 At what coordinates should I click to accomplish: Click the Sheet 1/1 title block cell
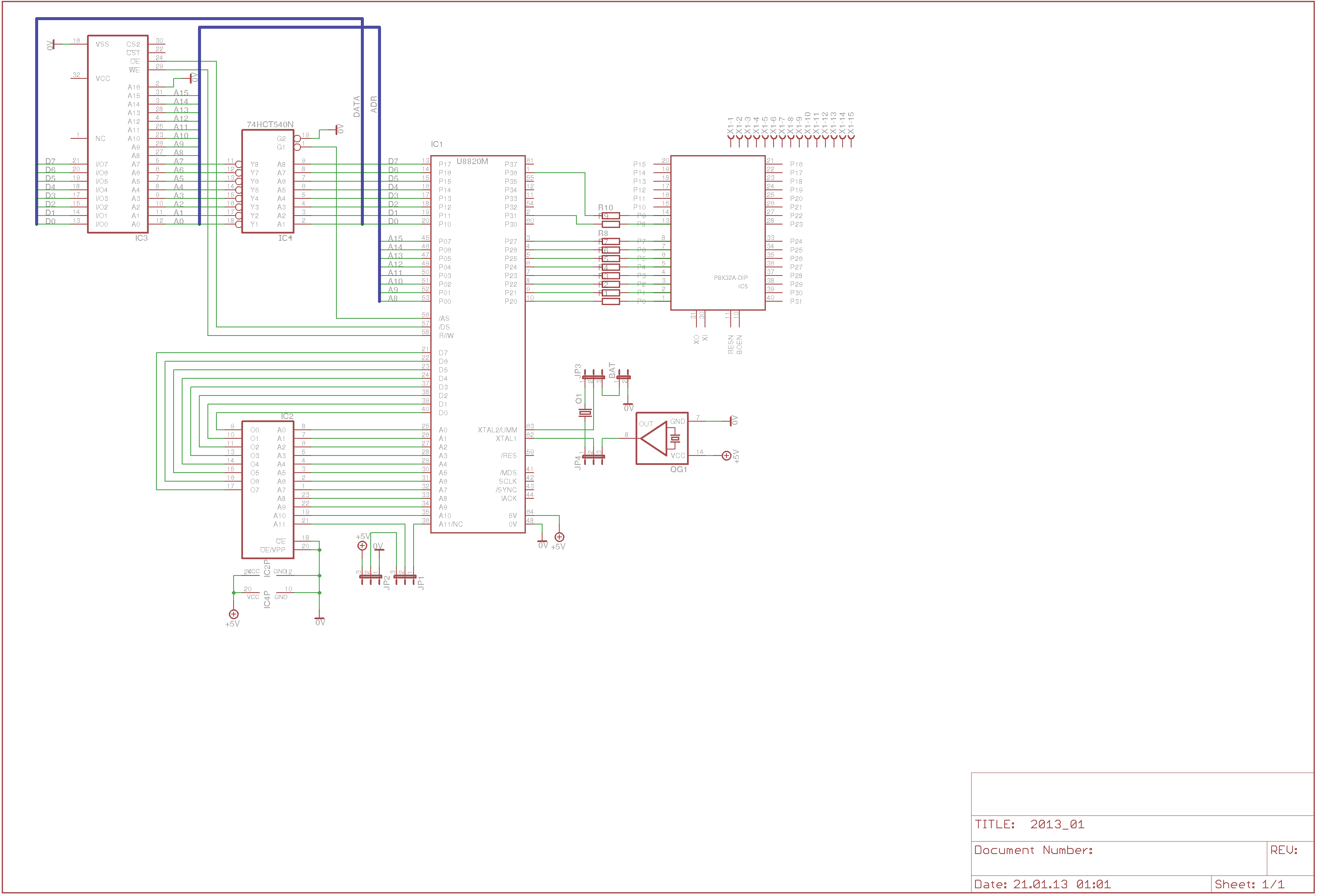point(1249,884)
